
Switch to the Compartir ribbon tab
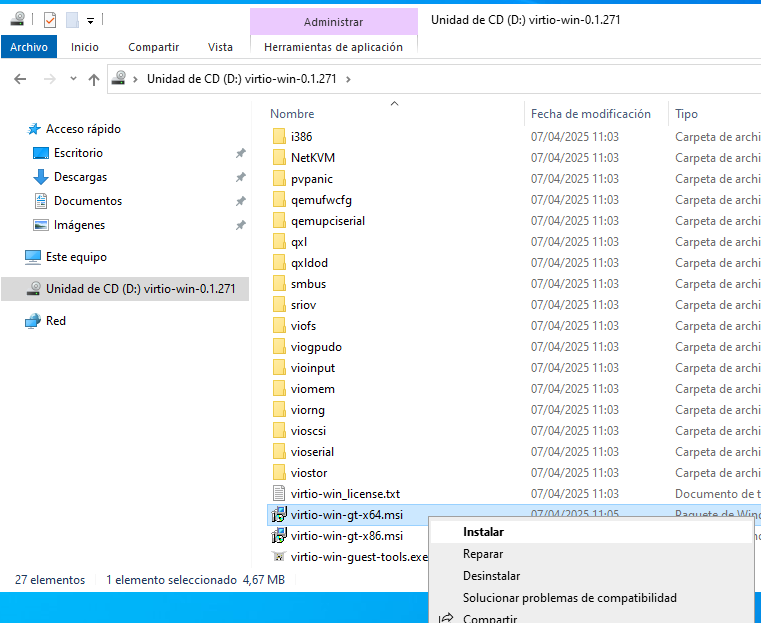153,47
